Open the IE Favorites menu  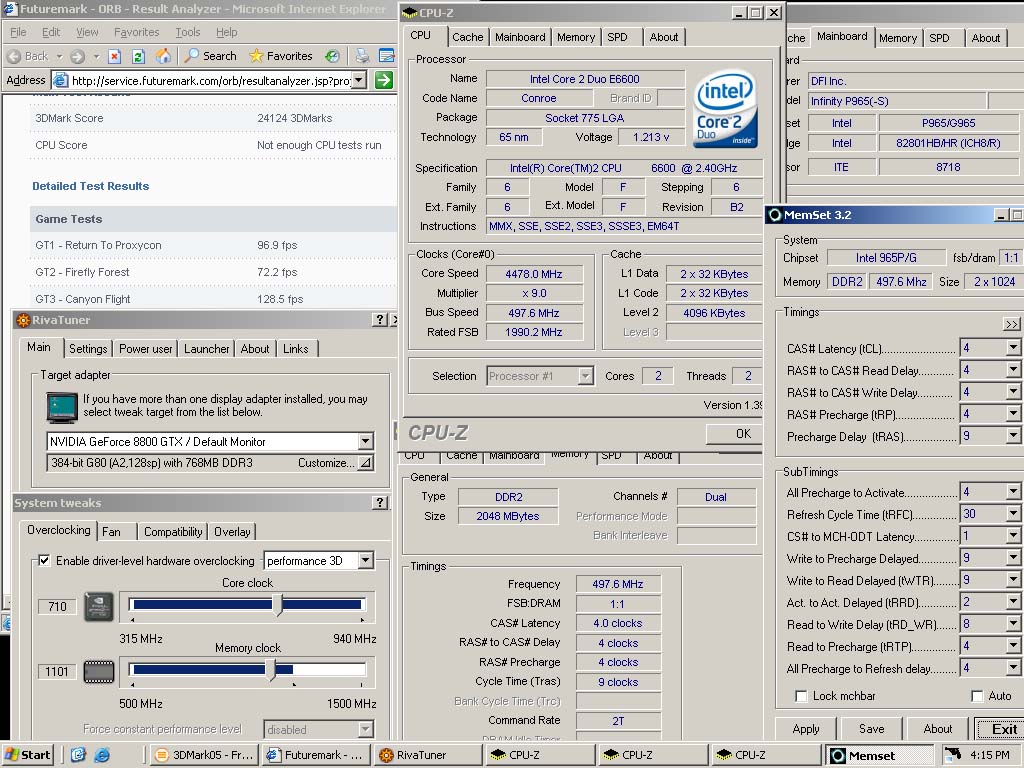pyautogui.click(x=136, y=32)
